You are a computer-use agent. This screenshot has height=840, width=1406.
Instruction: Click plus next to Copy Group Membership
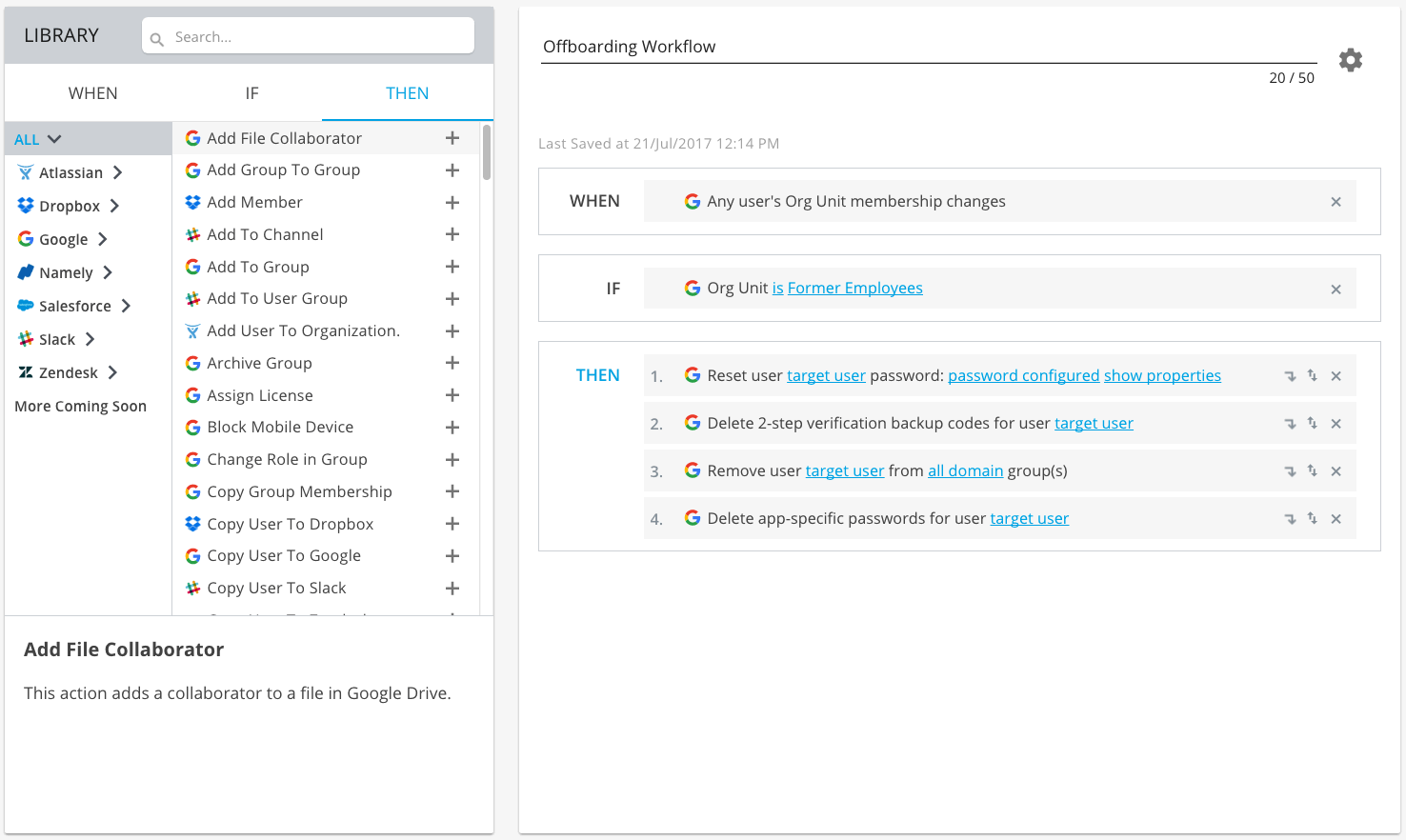pos(452,491)
